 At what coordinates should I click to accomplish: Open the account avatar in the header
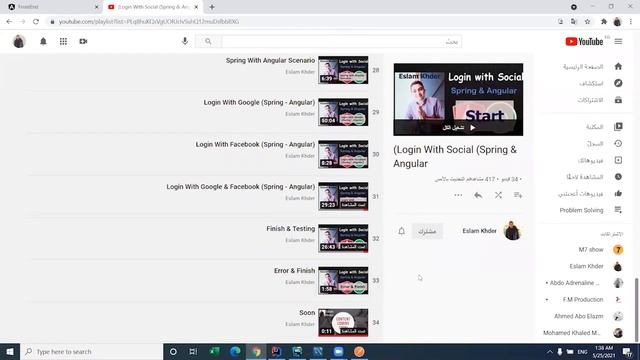point(19,41)
